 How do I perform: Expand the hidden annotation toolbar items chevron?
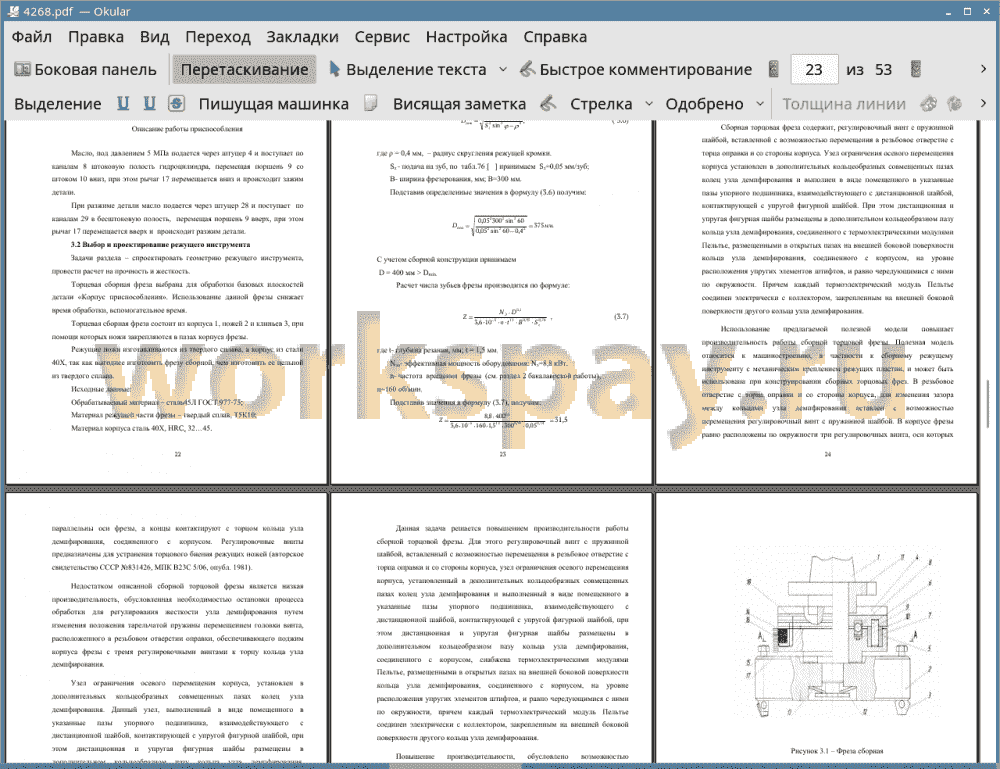coord(983,103)
